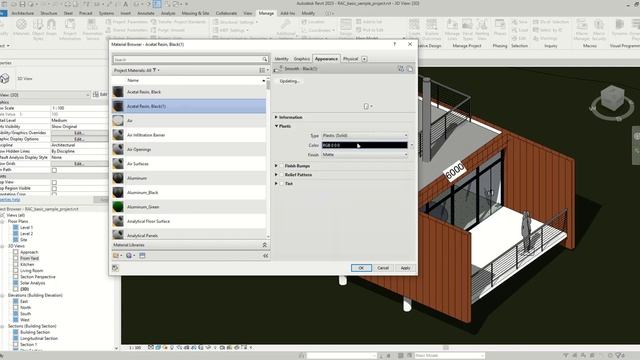Select the Air material thumbnail icon
Screen dimensions: 640x360
click(x=118, y=120)
